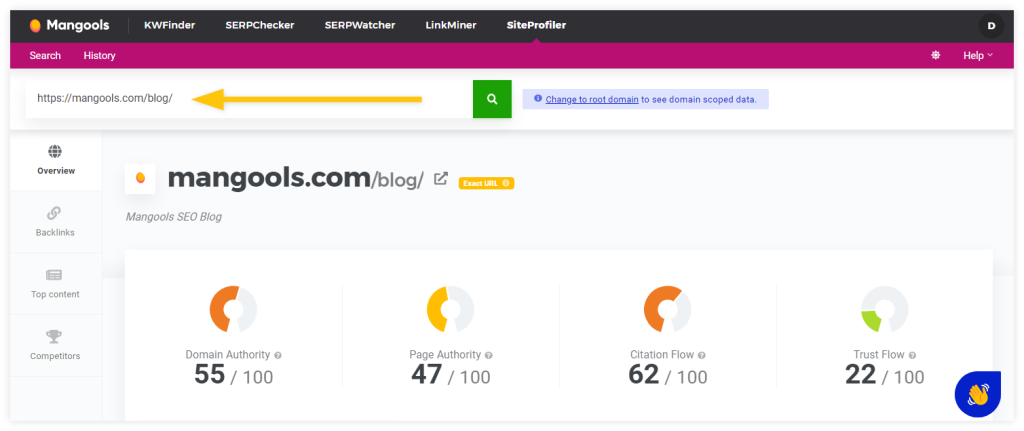
Task: Open the SERPWatcher tool
Action: coord(360,25)
